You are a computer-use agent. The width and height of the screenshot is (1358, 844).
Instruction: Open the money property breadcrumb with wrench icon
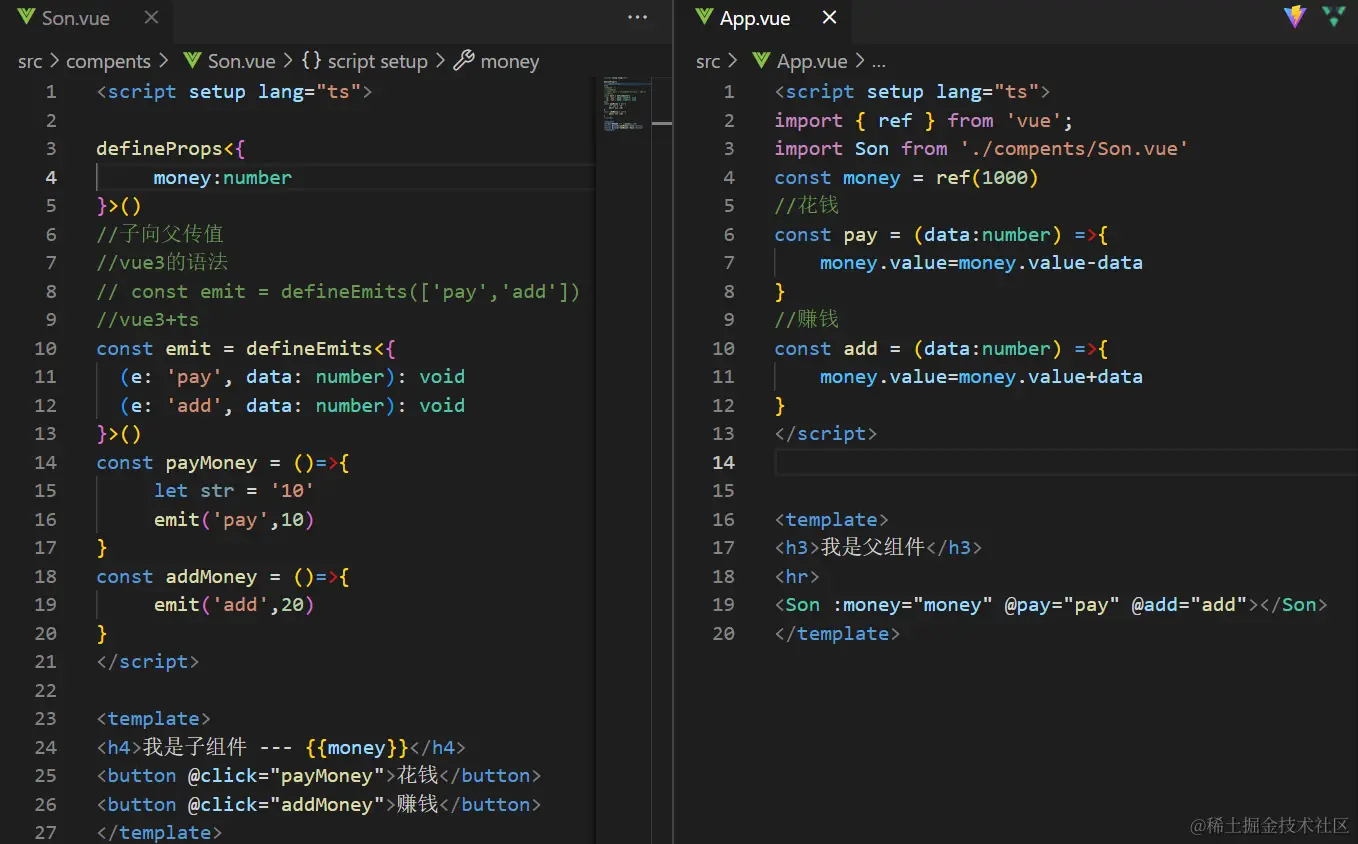pyautogui.click(x=496, y=61)
